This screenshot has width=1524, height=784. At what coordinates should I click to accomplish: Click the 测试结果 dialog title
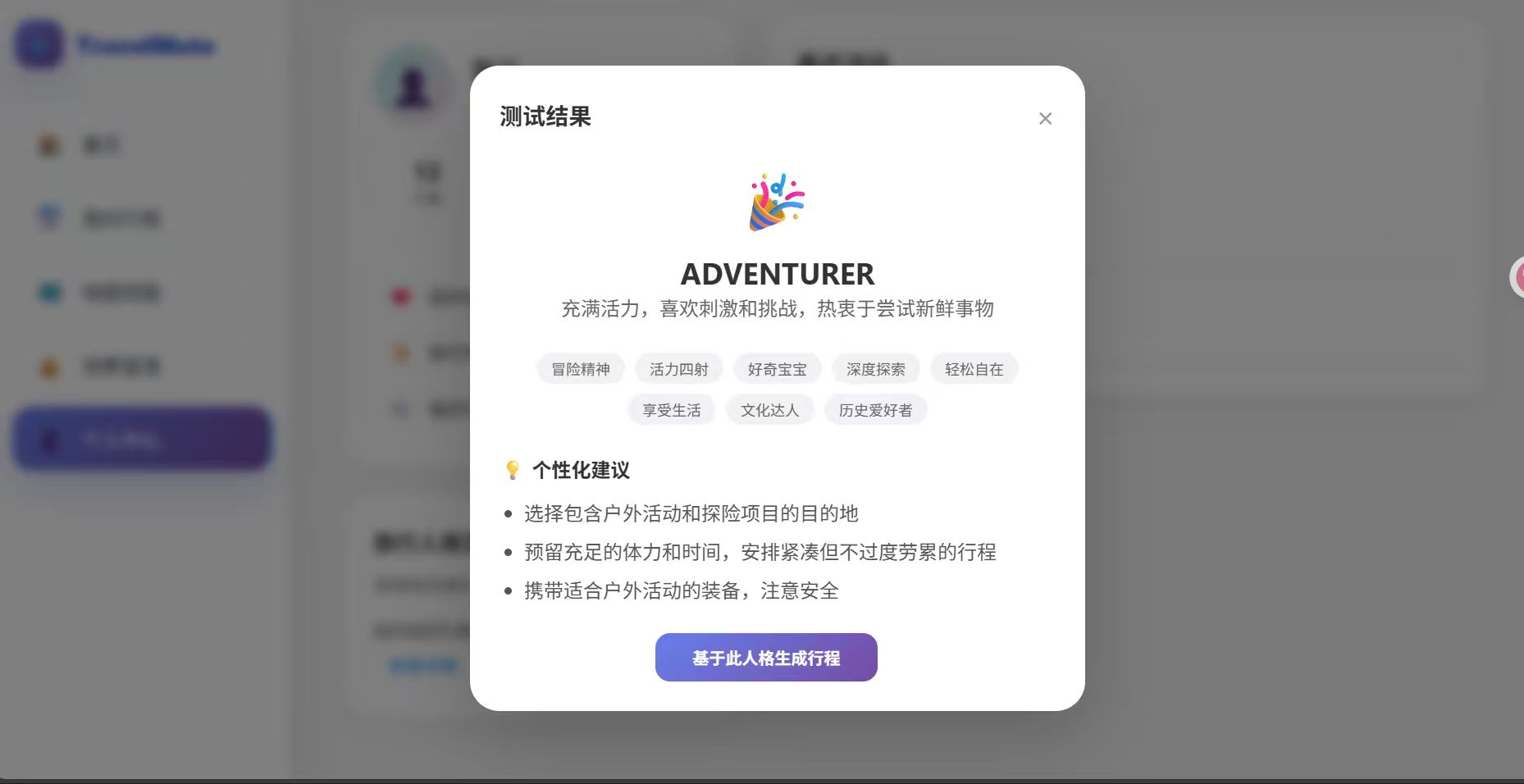coord(545,116)
